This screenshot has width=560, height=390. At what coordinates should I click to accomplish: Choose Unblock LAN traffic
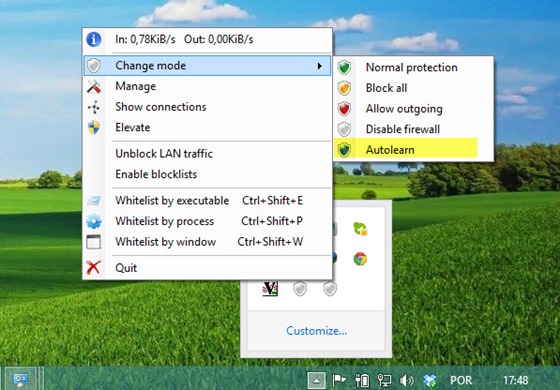[164, 154]
